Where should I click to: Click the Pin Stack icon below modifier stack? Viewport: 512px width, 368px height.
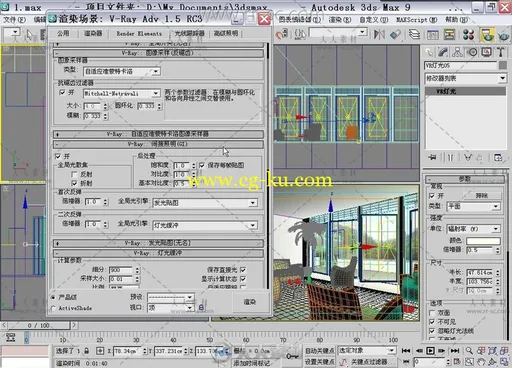pyautogui.click(x=433, y=157)
